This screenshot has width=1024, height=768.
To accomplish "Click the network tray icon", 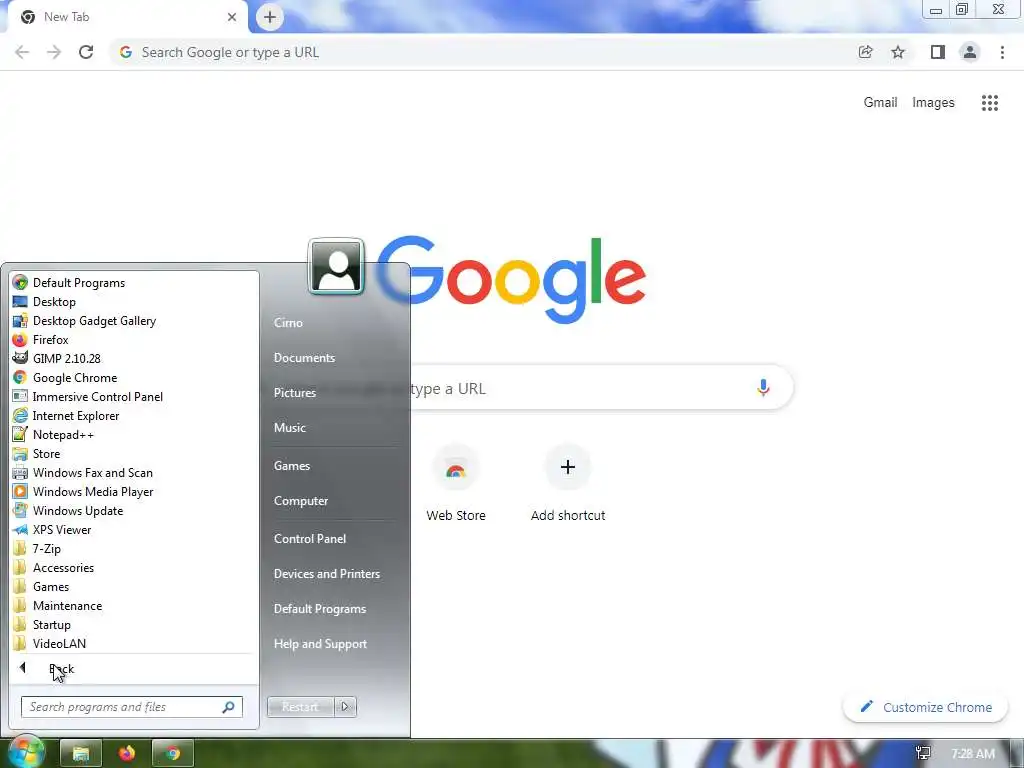I will tap(923, 754).
